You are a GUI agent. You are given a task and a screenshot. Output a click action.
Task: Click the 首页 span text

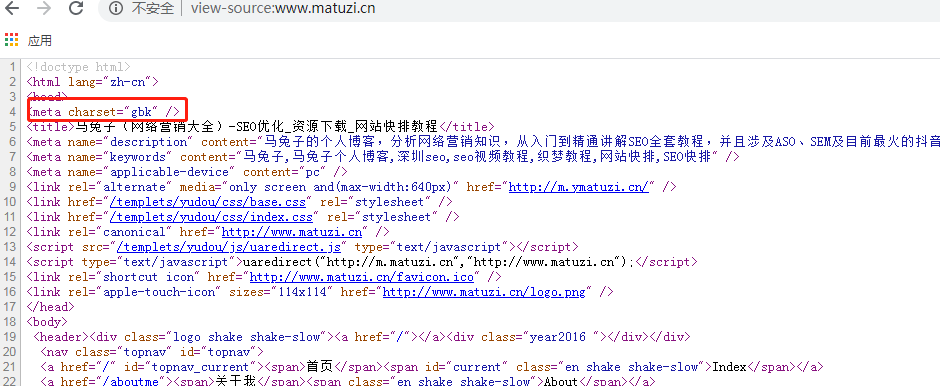click(x=320, y=367)
